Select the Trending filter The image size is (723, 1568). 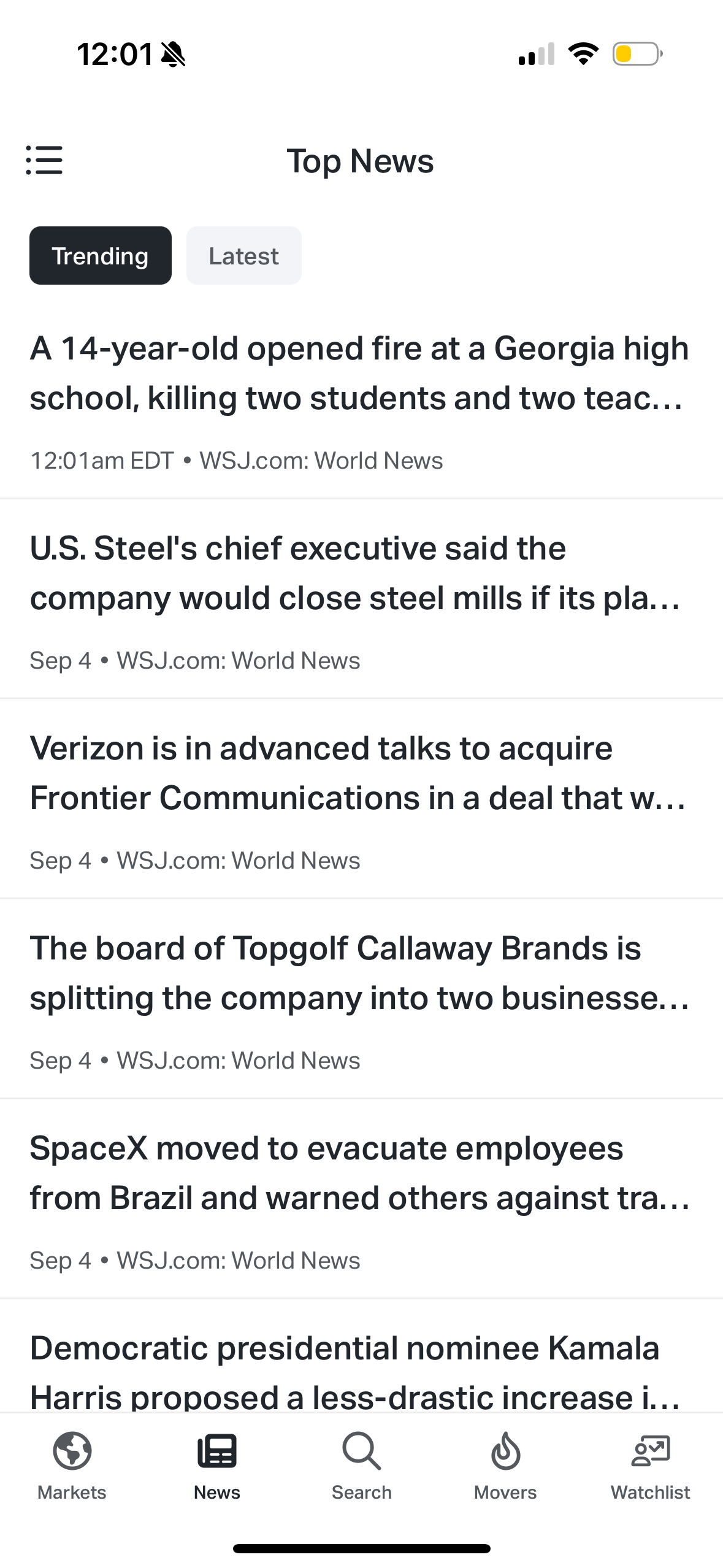(x=101, y=256)
